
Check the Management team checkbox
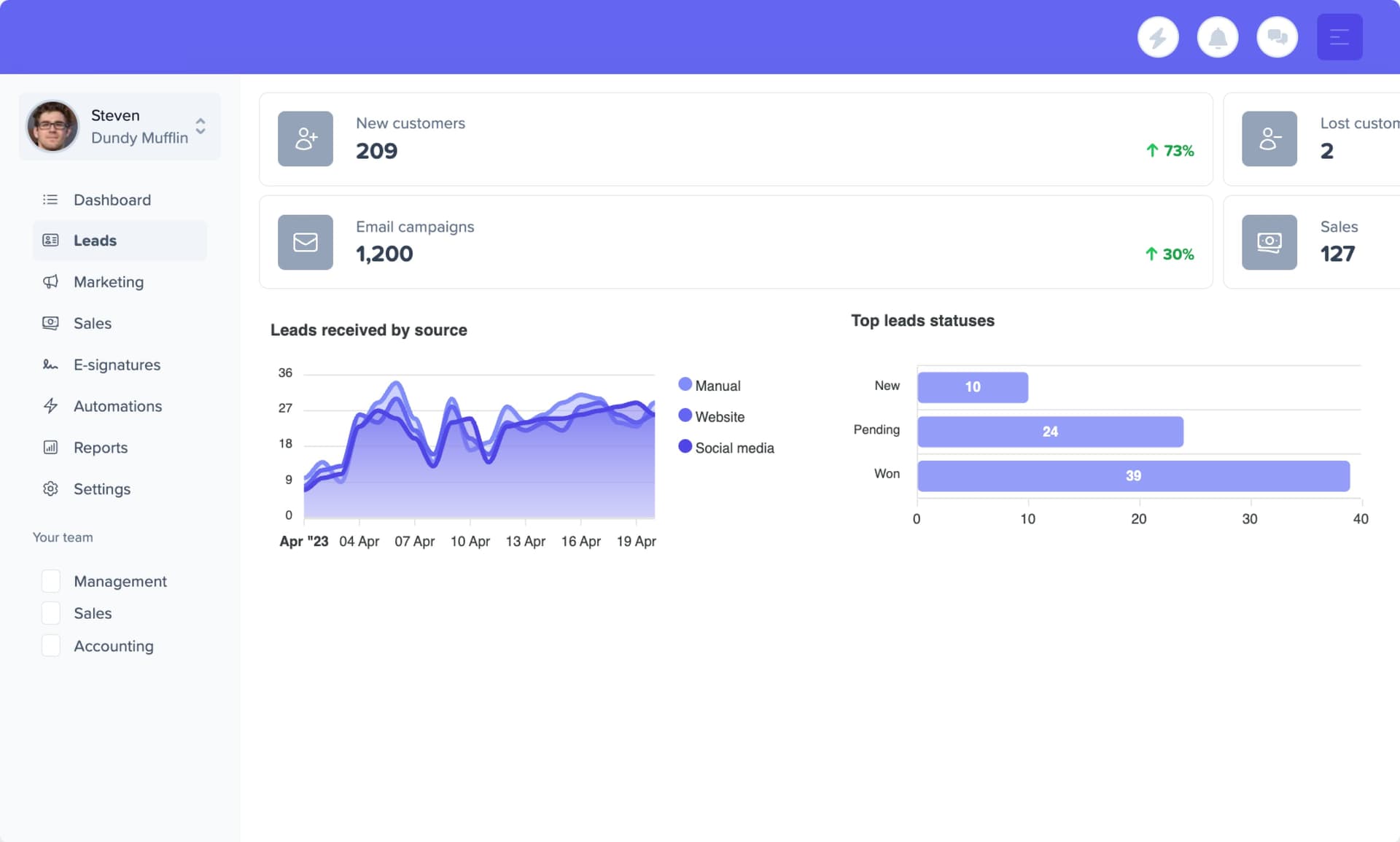click(51, 581)
